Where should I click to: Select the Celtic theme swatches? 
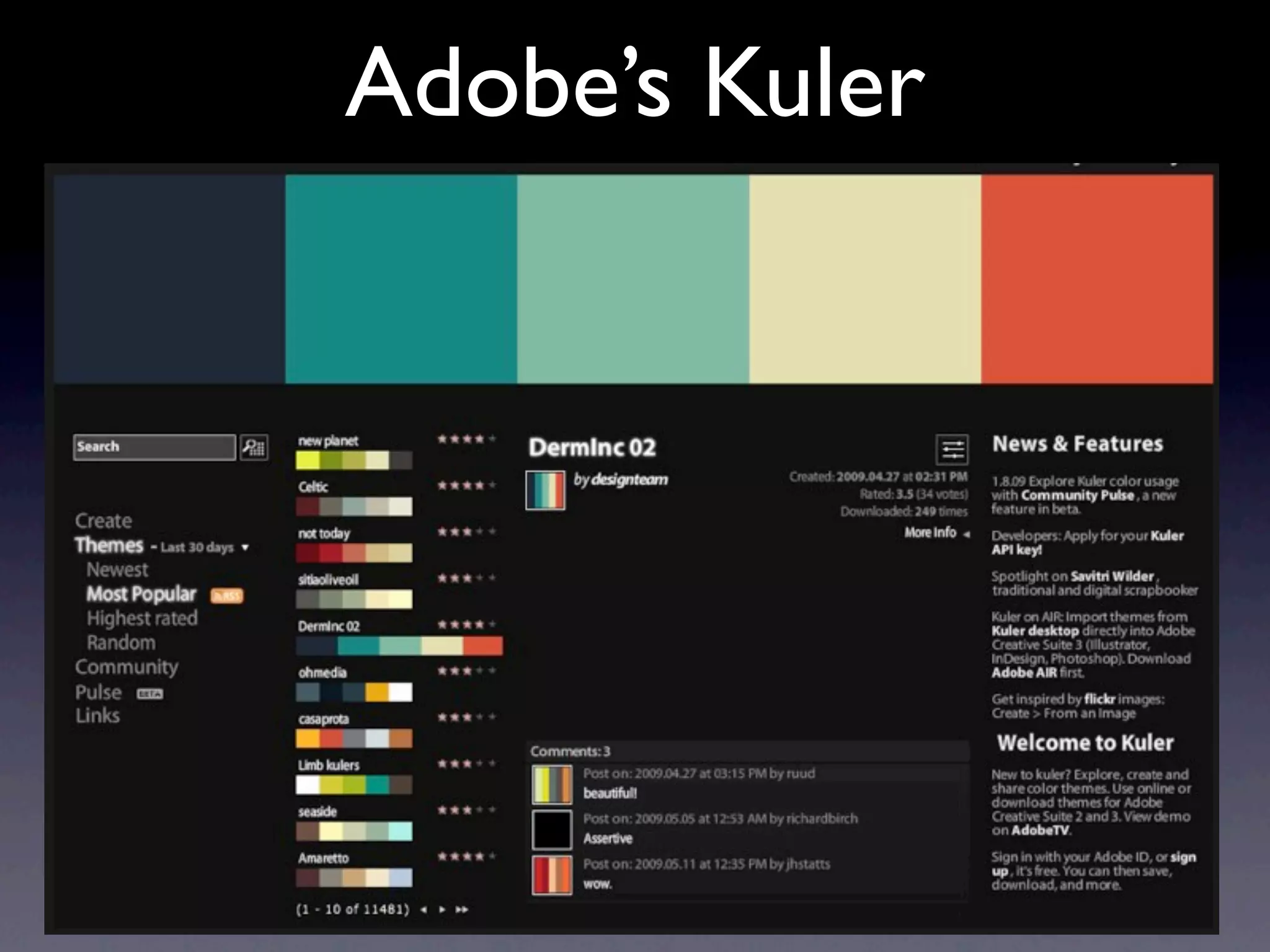point(354,506)
